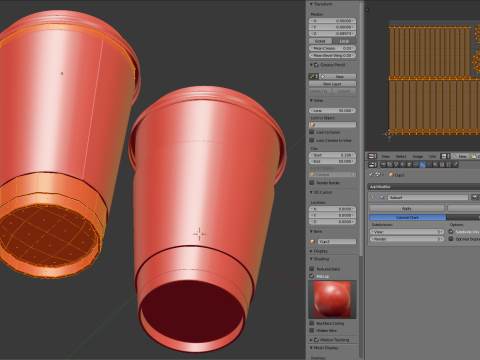
Task: Open the Material properties tab icon
Action: point(435,165)
